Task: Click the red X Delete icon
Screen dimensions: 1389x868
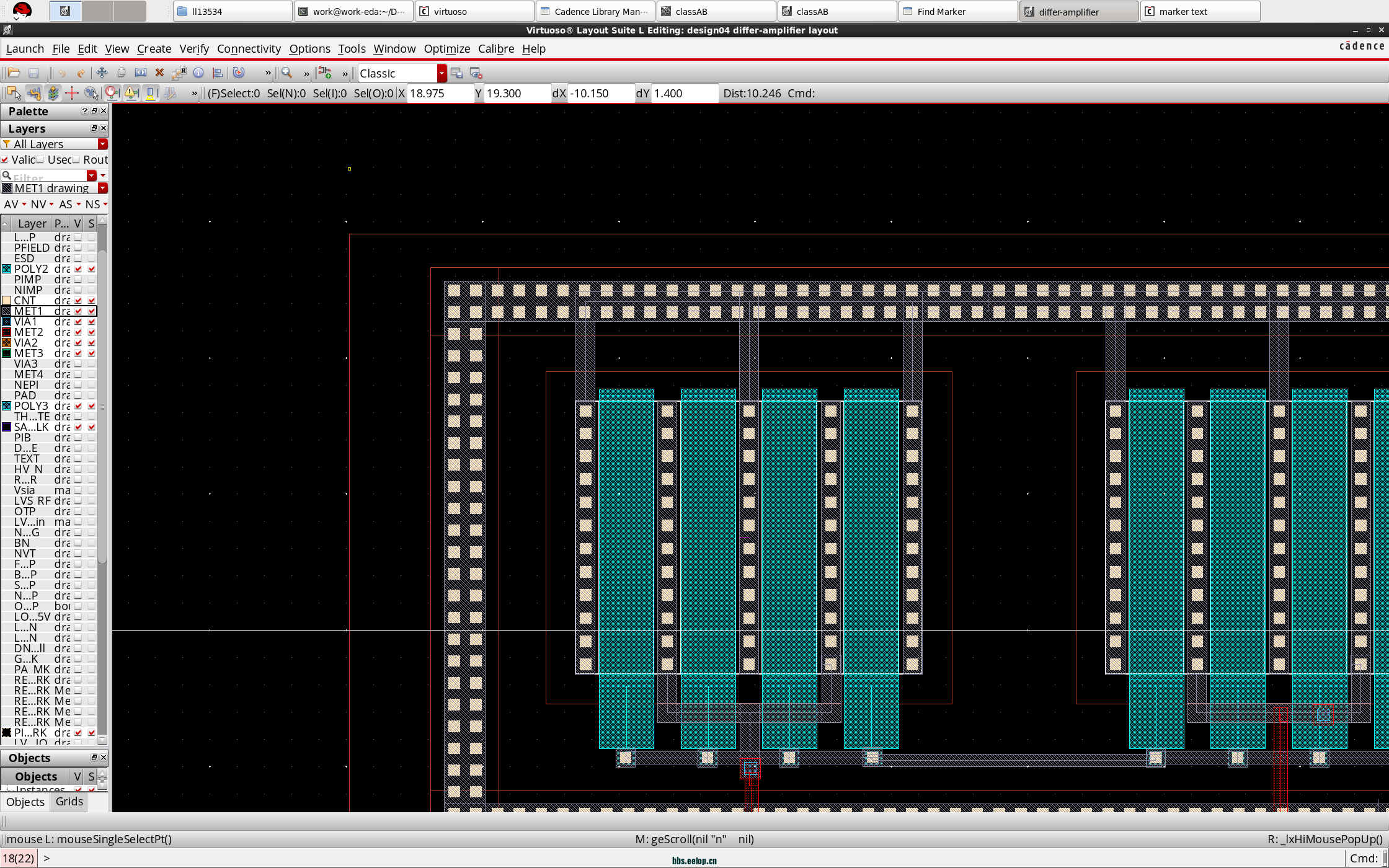Action: click(159, 73)
